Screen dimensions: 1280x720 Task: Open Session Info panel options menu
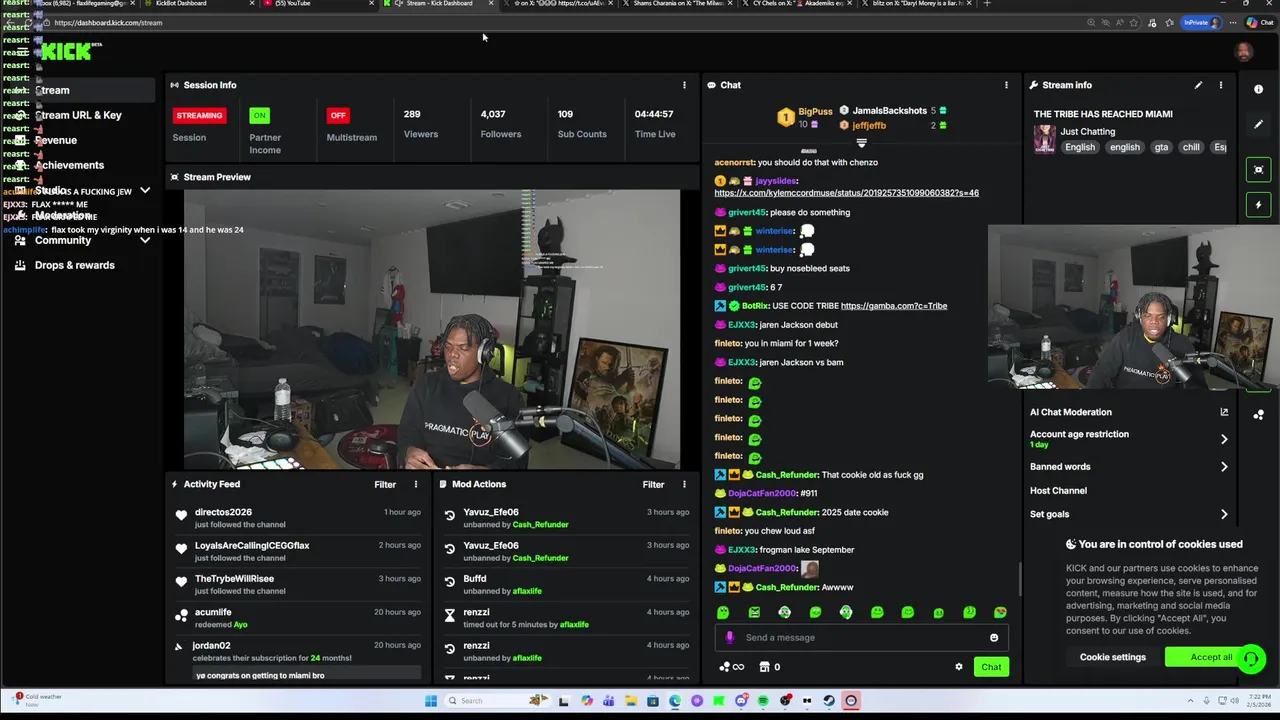[684, 85]
